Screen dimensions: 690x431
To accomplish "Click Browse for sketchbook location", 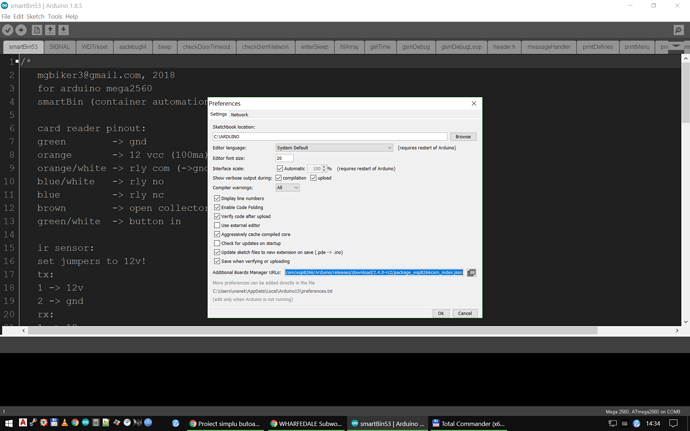I will click(x=463, y=136).
